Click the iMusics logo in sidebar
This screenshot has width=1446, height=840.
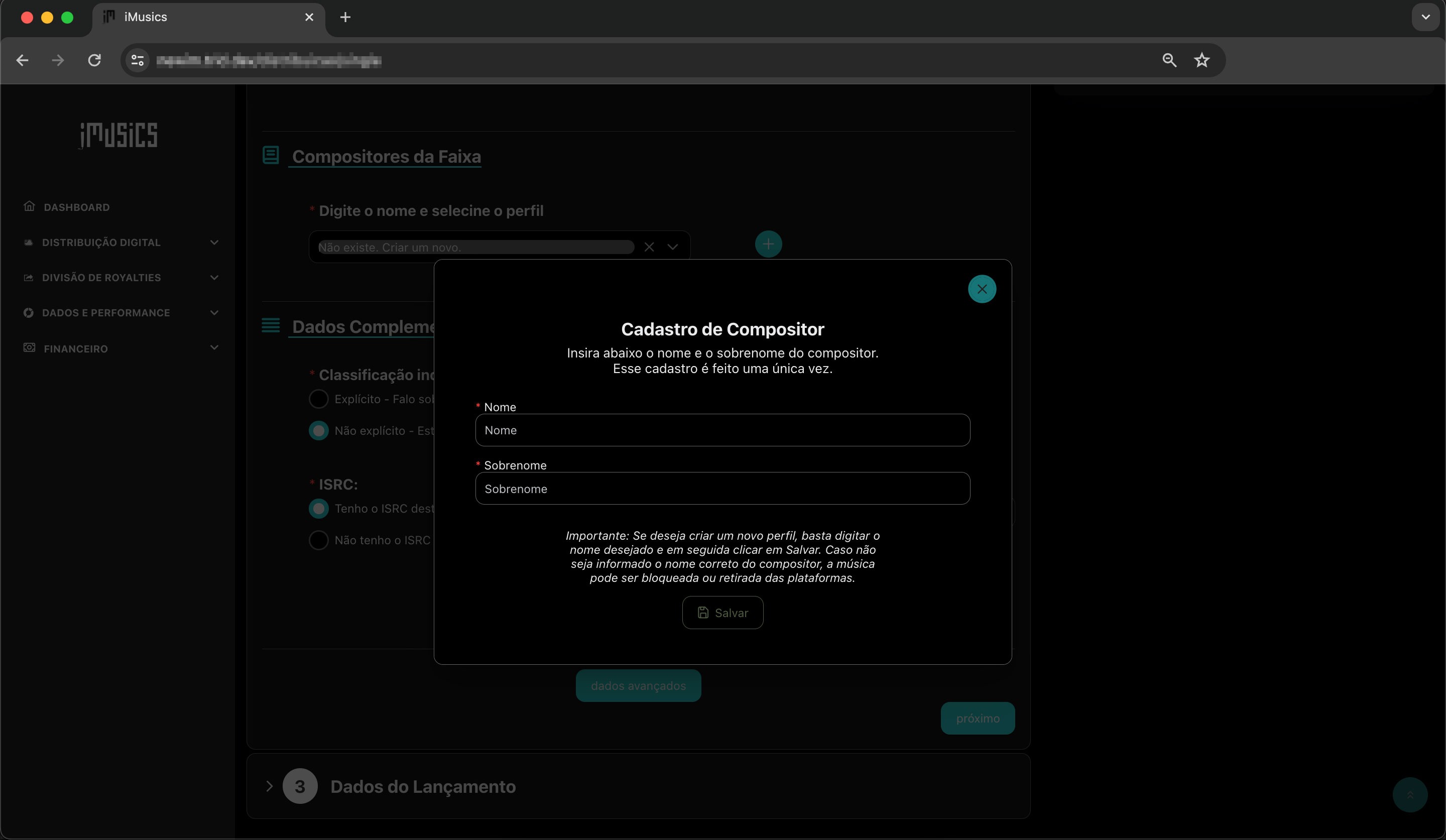point(118,136)
